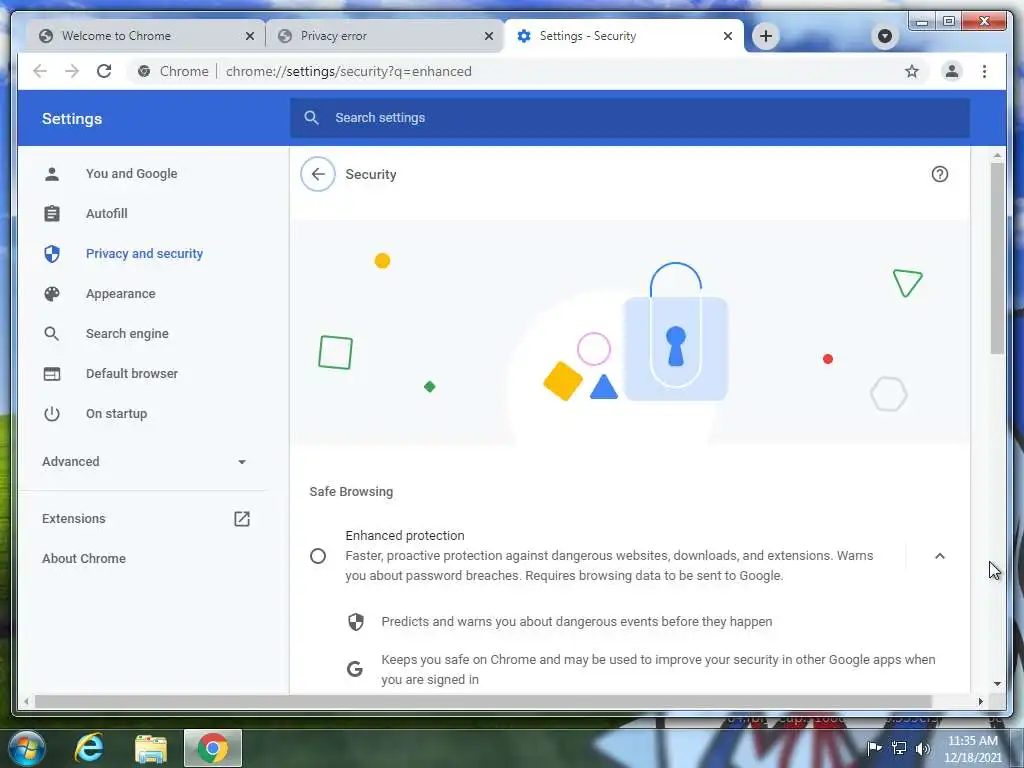Viewport: 1024px width, 768px height.
Task: Select the Settings - Security tab
Action: tap(624, 36)
